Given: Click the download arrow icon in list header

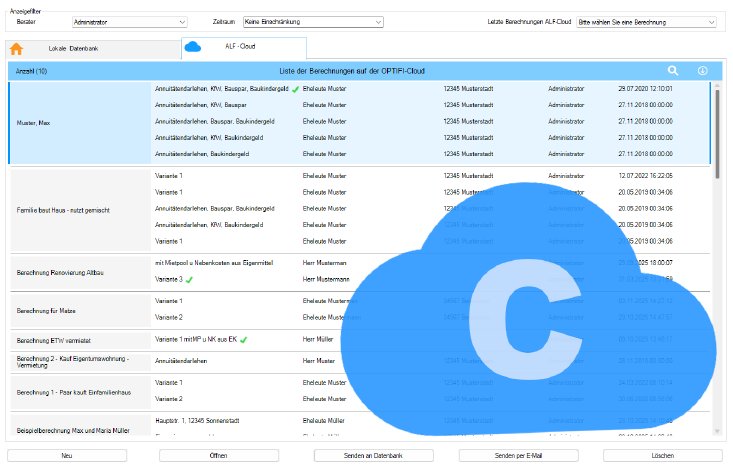Looking at the screenshot, I should click(702, 71).
